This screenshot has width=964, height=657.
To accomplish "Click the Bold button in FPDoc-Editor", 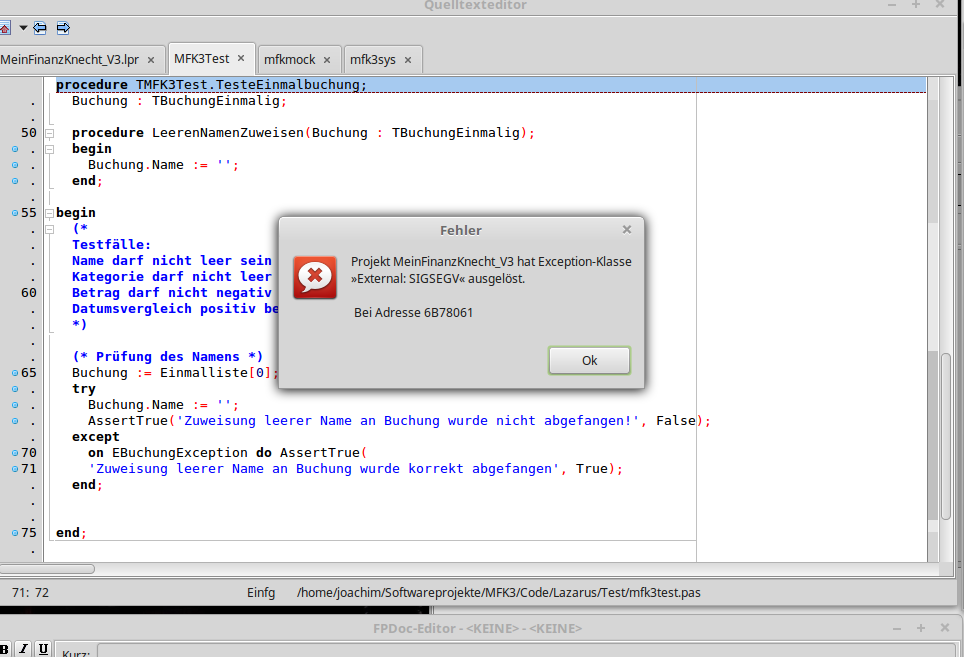I will 7,649.
